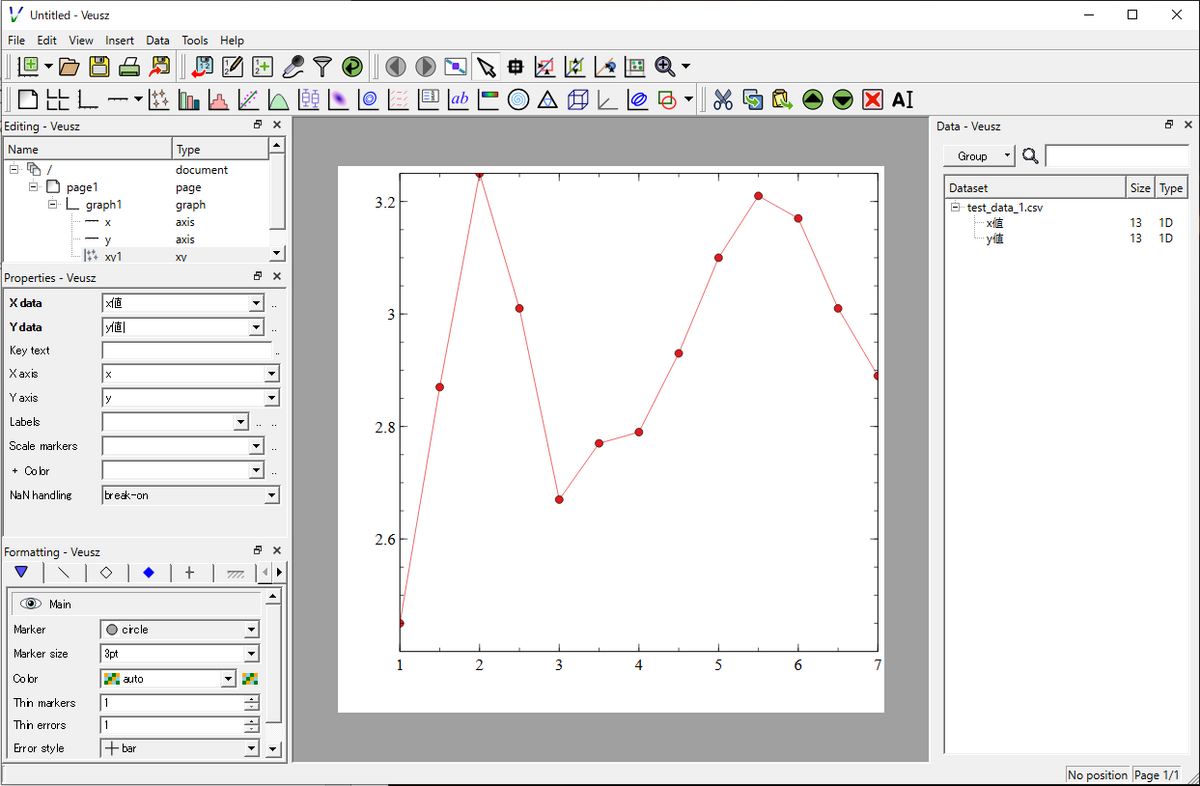This screenshot has height=786, width=1200.
Task: Toggle the Main visibility eye icon
Action: (x=31, y=604)
